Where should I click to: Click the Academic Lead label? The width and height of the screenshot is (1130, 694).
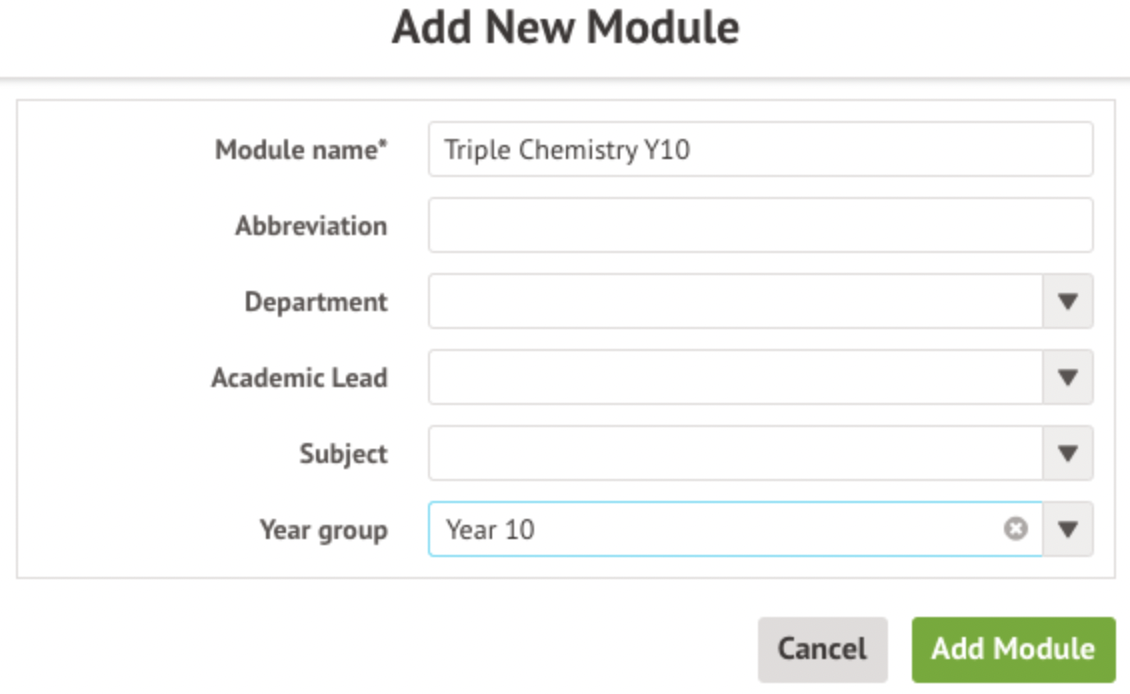click(299, 378)
